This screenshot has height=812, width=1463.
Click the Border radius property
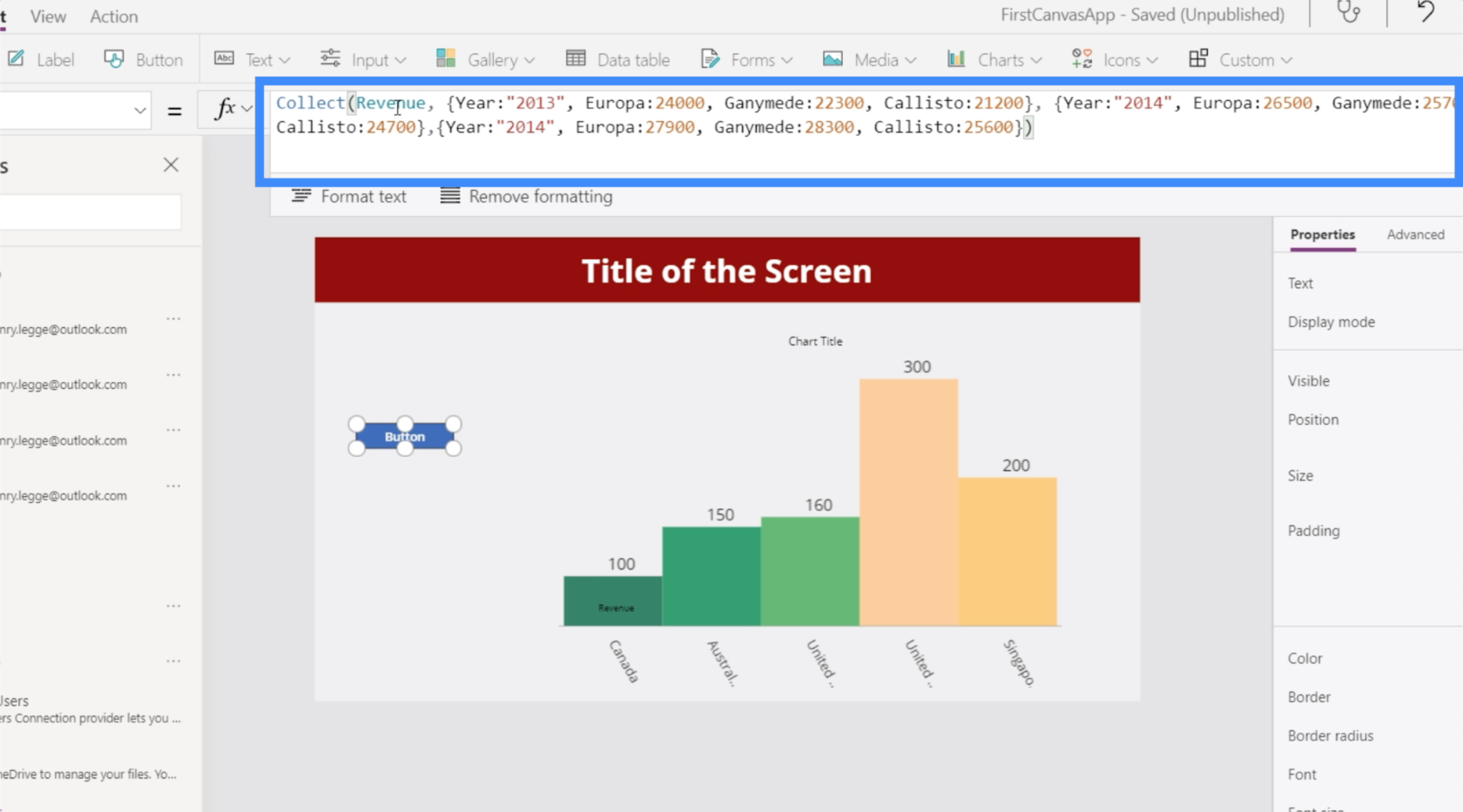click(1330, 736)
